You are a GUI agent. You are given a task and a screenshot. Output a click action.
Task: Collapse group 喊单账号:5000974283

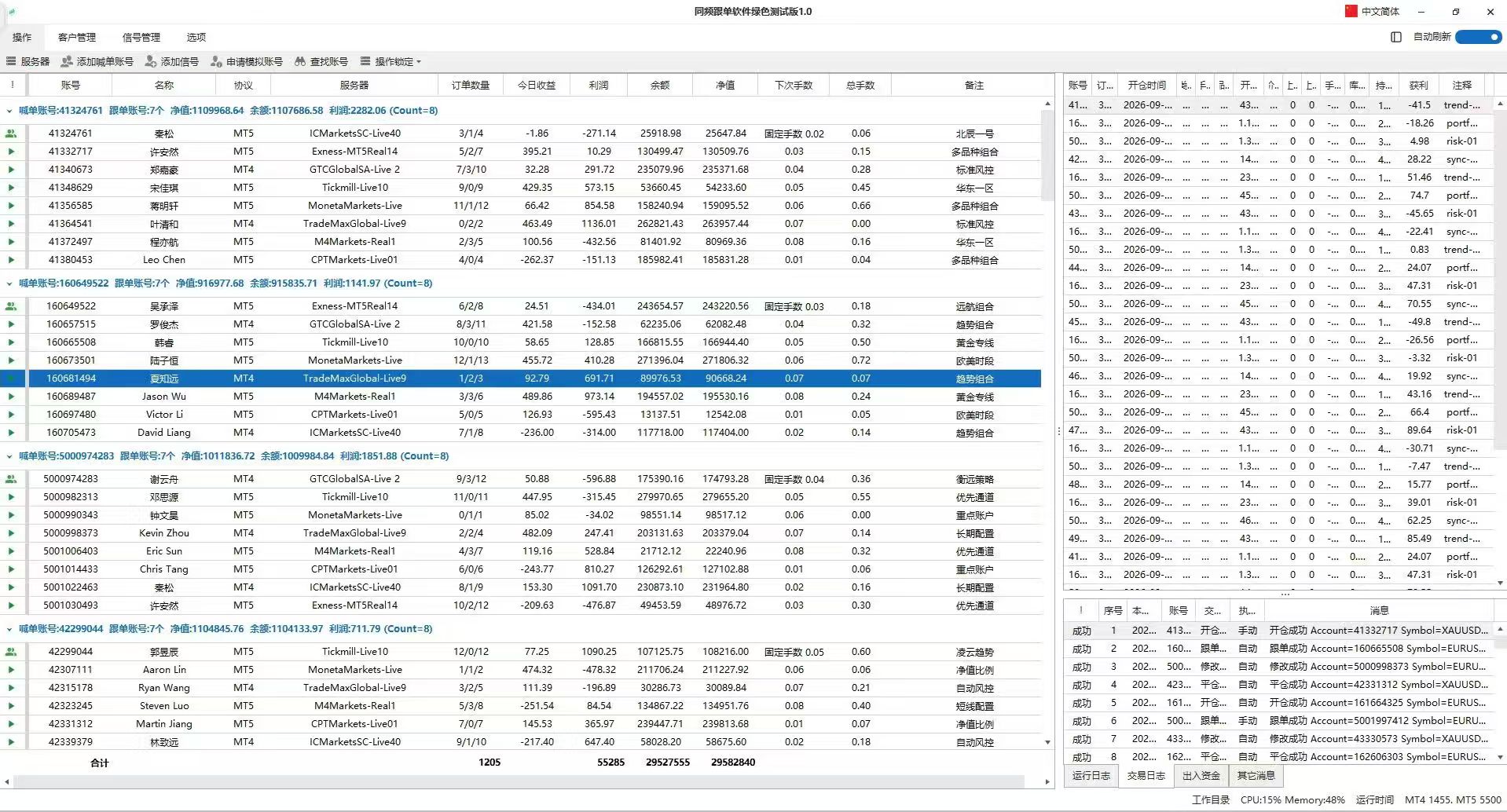(x=9, y=456)
